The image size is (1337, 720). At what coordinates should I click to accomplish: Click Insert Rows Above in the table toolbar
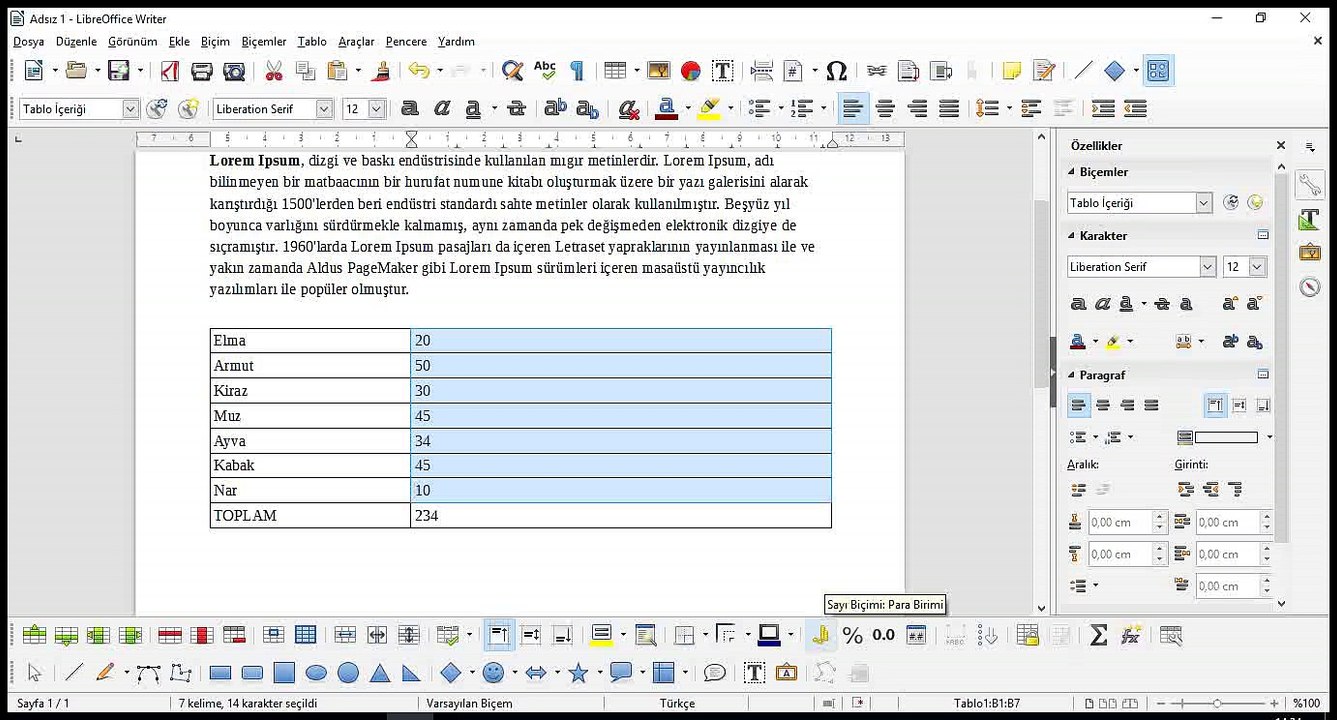[x=35, y=635]
